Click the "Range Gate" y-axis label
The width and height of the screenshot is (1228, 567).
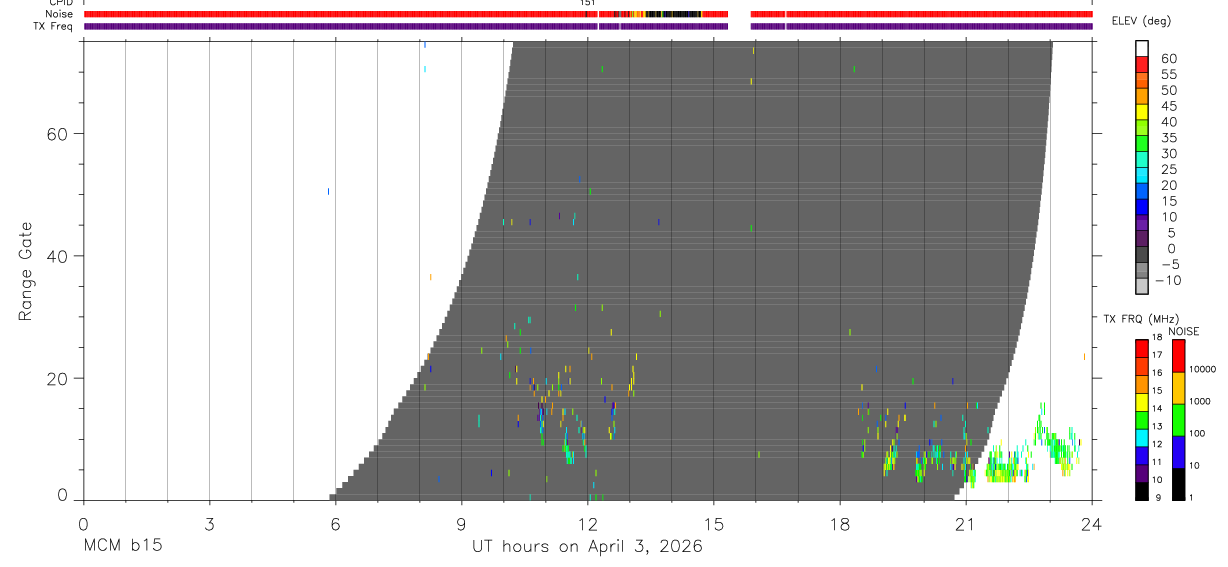click(x=25, y=272)
